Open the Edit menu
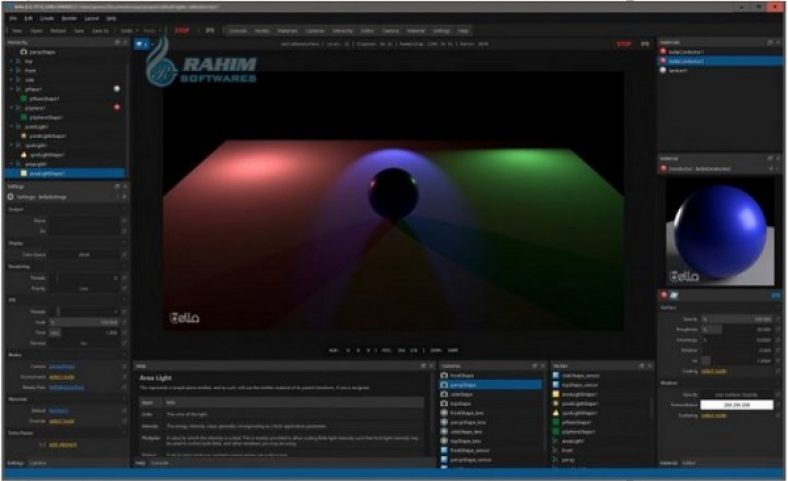This screenshot has height=481, width=788. pos(29,18)
